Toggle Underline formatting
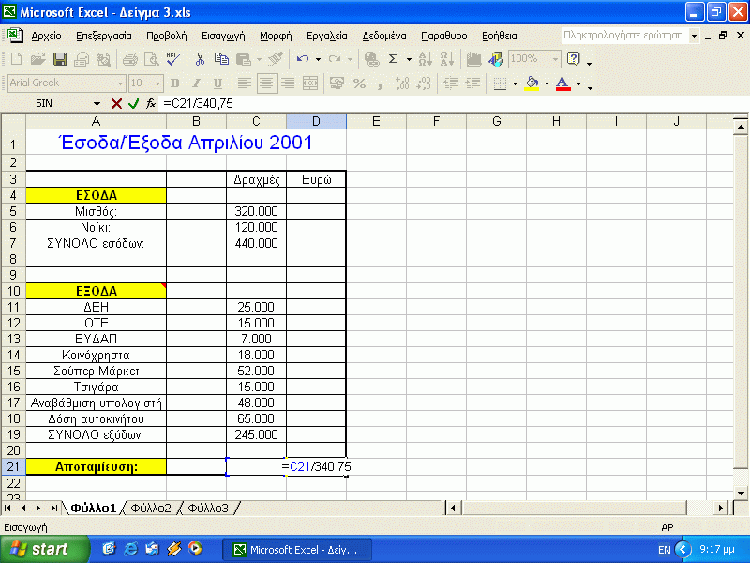 pyautogui.click(x=218, y=84)
